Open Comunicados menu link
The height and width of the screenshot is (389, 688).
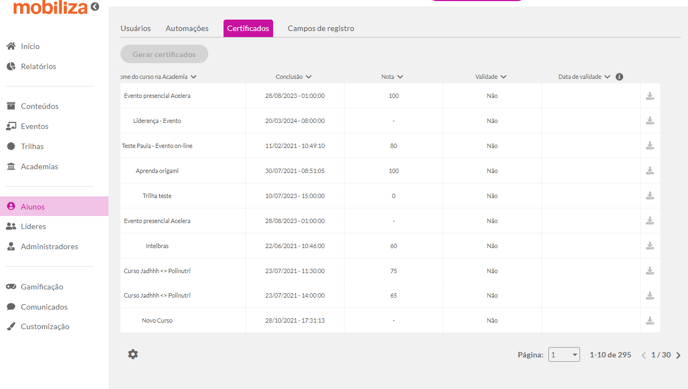[x=44, y=307]
